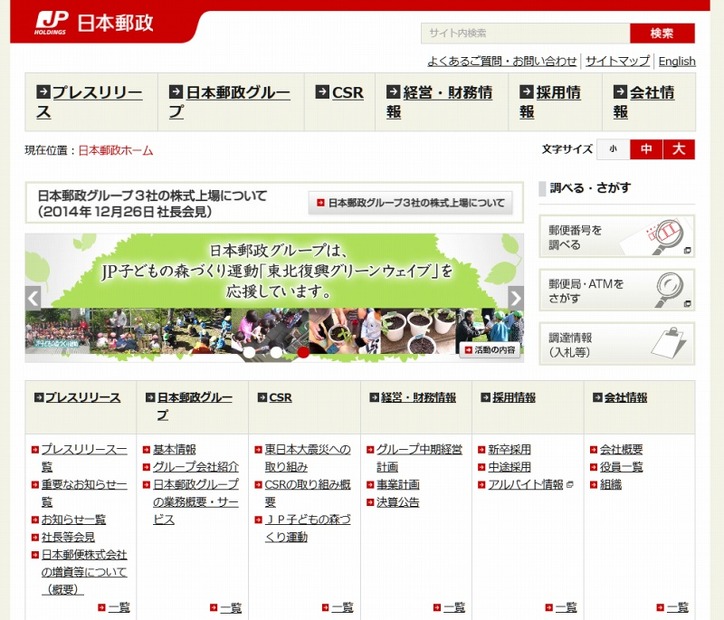Open 経営・財務情報 in the top navigation

coord(439,102)
